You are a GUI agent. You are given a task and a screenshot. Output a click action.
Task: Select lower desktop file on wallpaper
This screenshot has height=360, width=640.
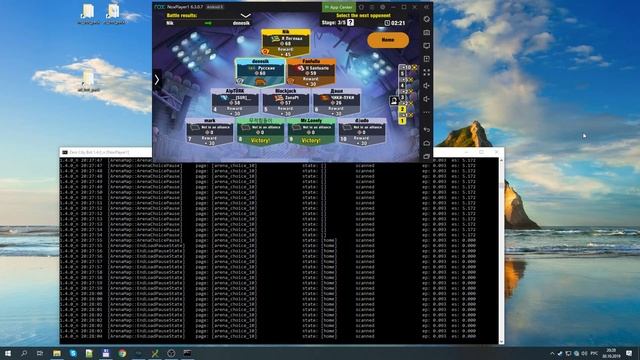coord(89,82)
